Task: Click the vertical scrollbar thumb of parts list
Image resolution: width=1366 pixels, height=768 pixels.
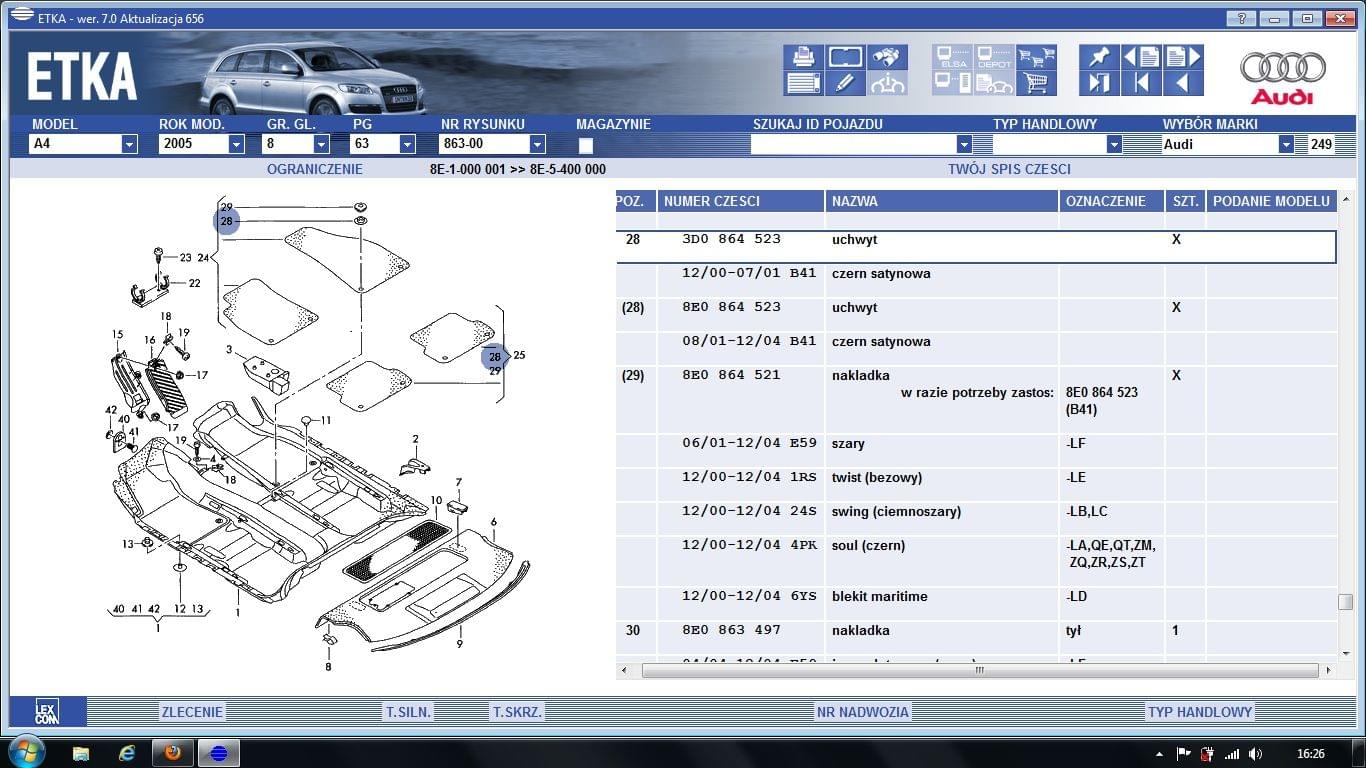Action: click(x=1346, y=602)
